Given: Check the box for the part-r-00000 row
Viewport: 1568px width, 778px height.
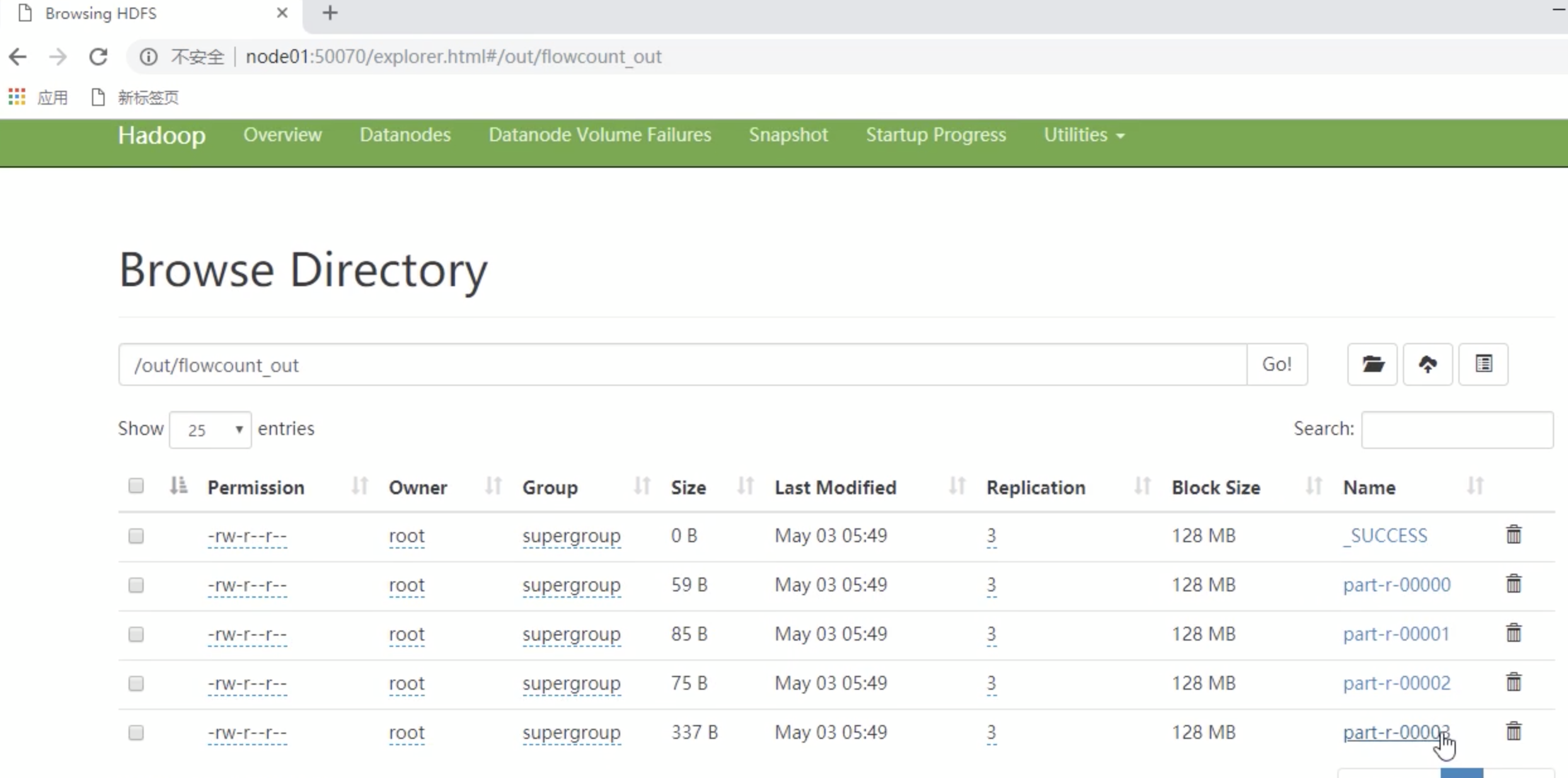Looking at the screenshot, I should coord(135,585).
